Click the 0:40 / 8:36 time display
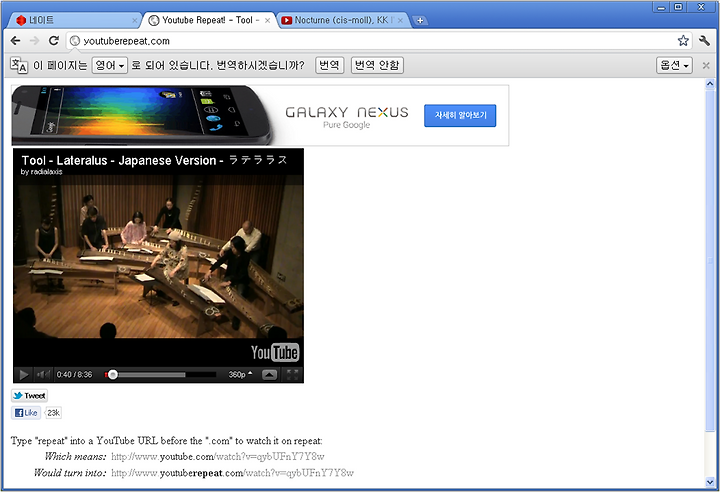This screenshot has height=492, width=720. tap(74, 375)
